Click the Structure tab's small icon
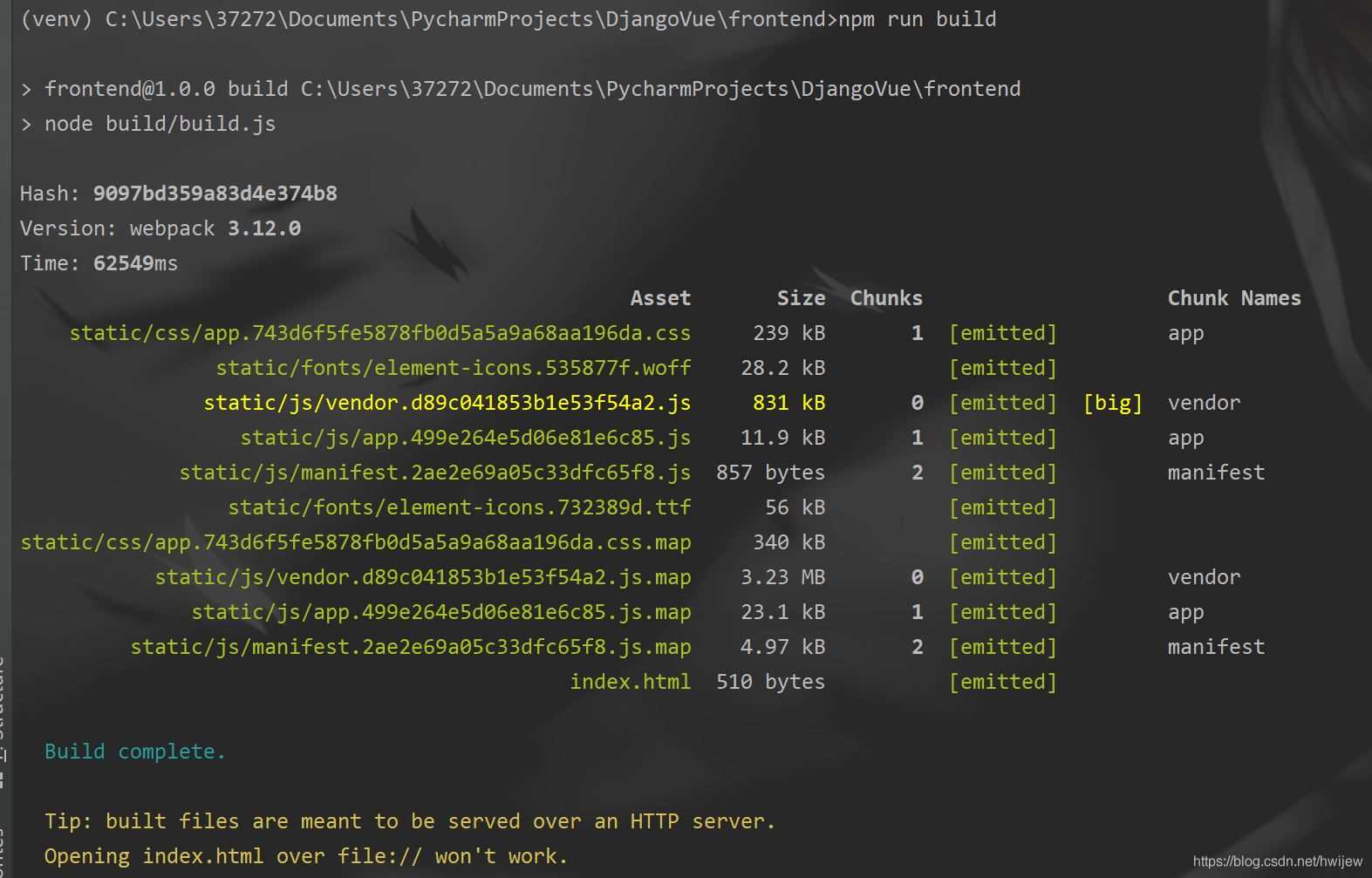Viewport: 1372px width, 878px height. [x=3, y=776]
